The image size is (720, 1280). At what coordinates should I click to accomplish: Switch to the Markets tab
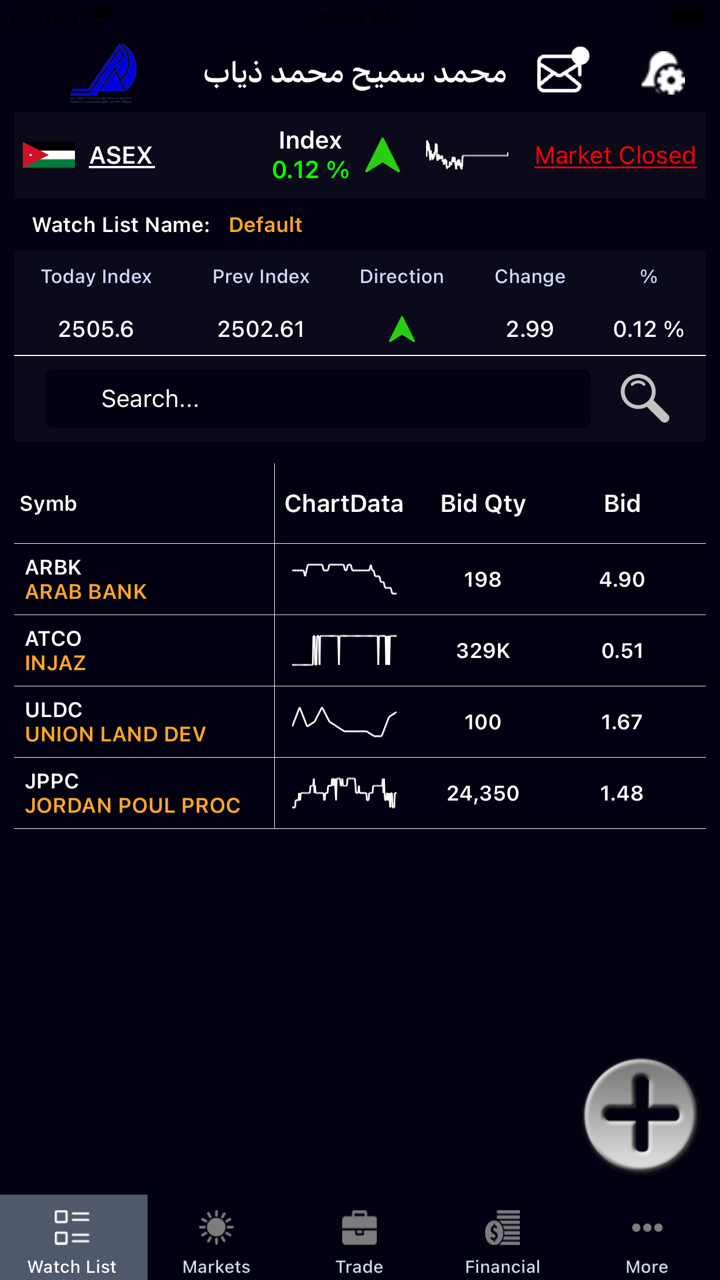pos(216,1242)
